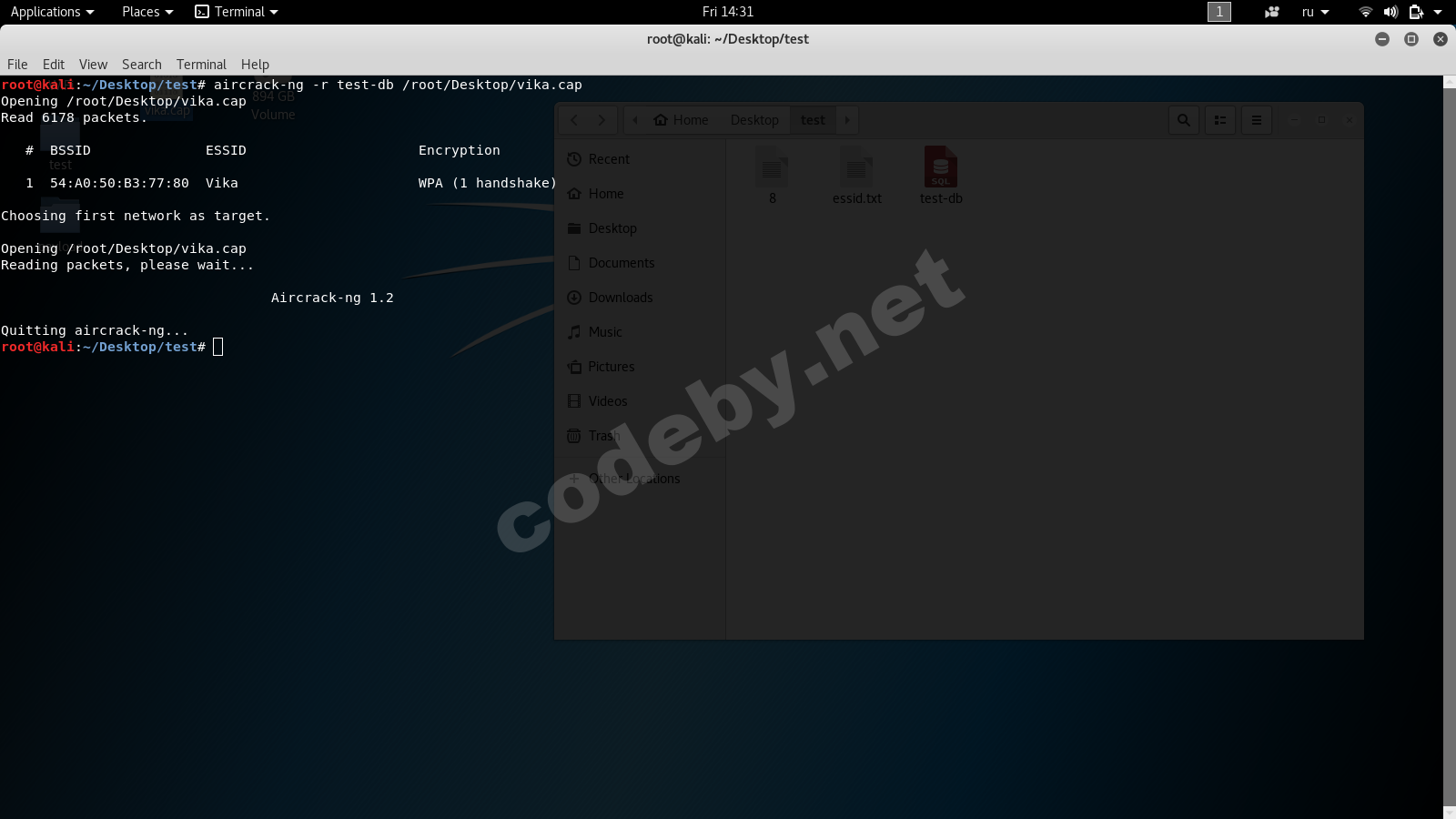Open Music in file manager sidebar
This screenshot has width=1456, height=819.
(640, 332)
